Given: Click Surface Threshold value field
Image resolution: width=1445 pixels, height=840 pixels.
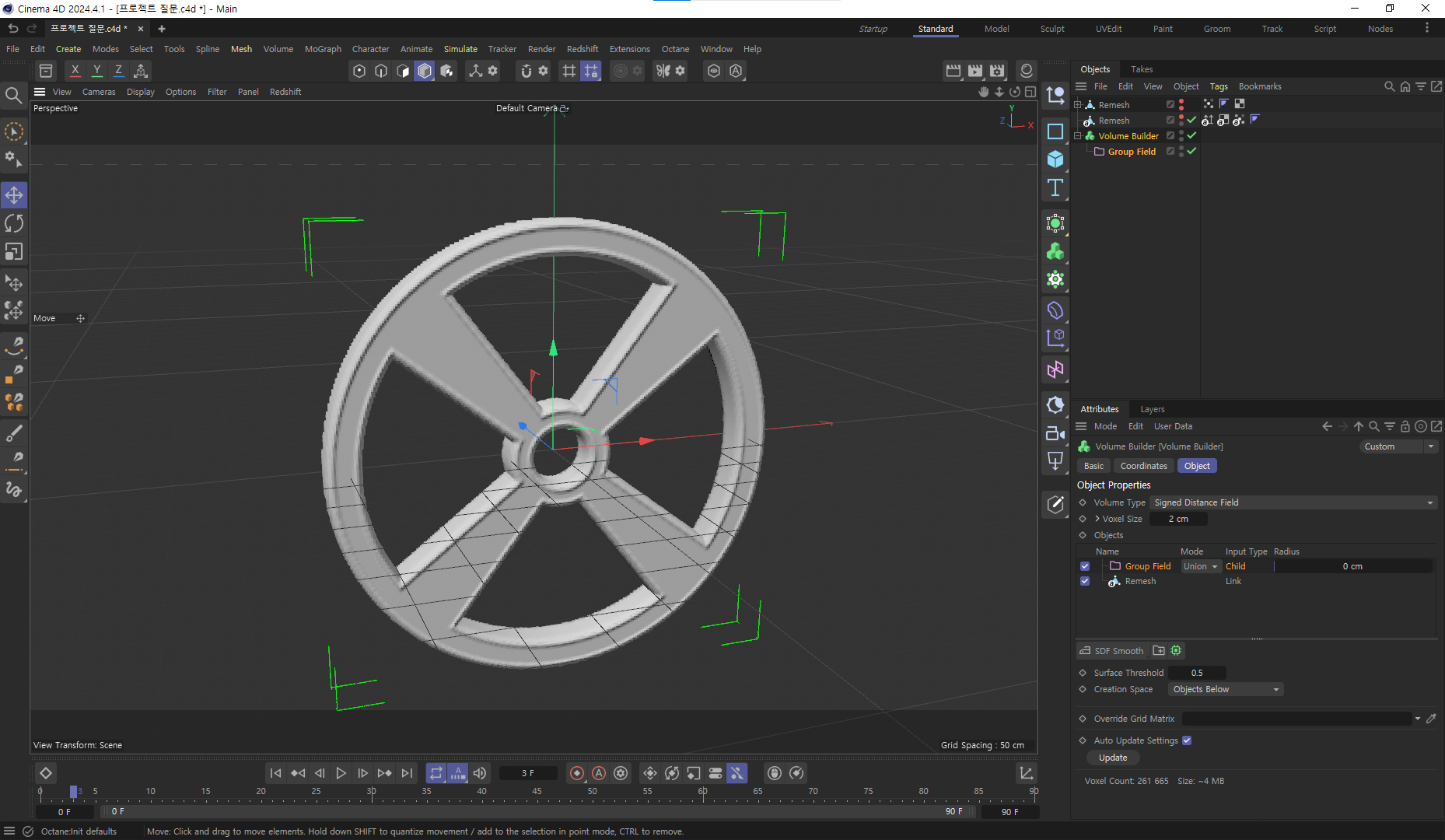Looking at the screenshot, I should [1197, 673].
